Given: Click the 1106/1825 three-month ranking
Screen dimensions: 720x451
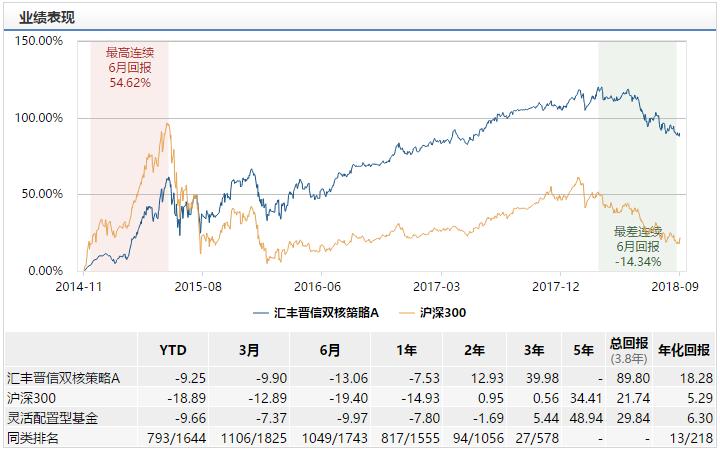Looking at the screenshot, I should pos(254,438).
